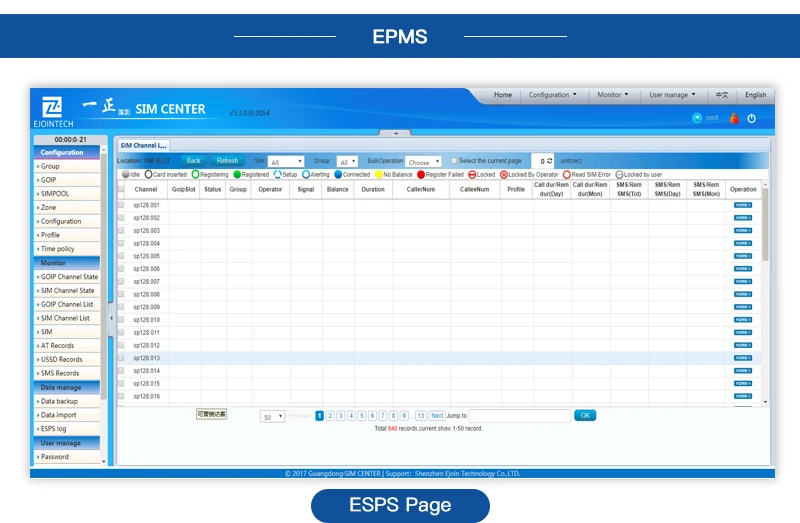Open the Sim filter dropdown
This screenshot has width=800, height=523.
click(x=286, y=162)
